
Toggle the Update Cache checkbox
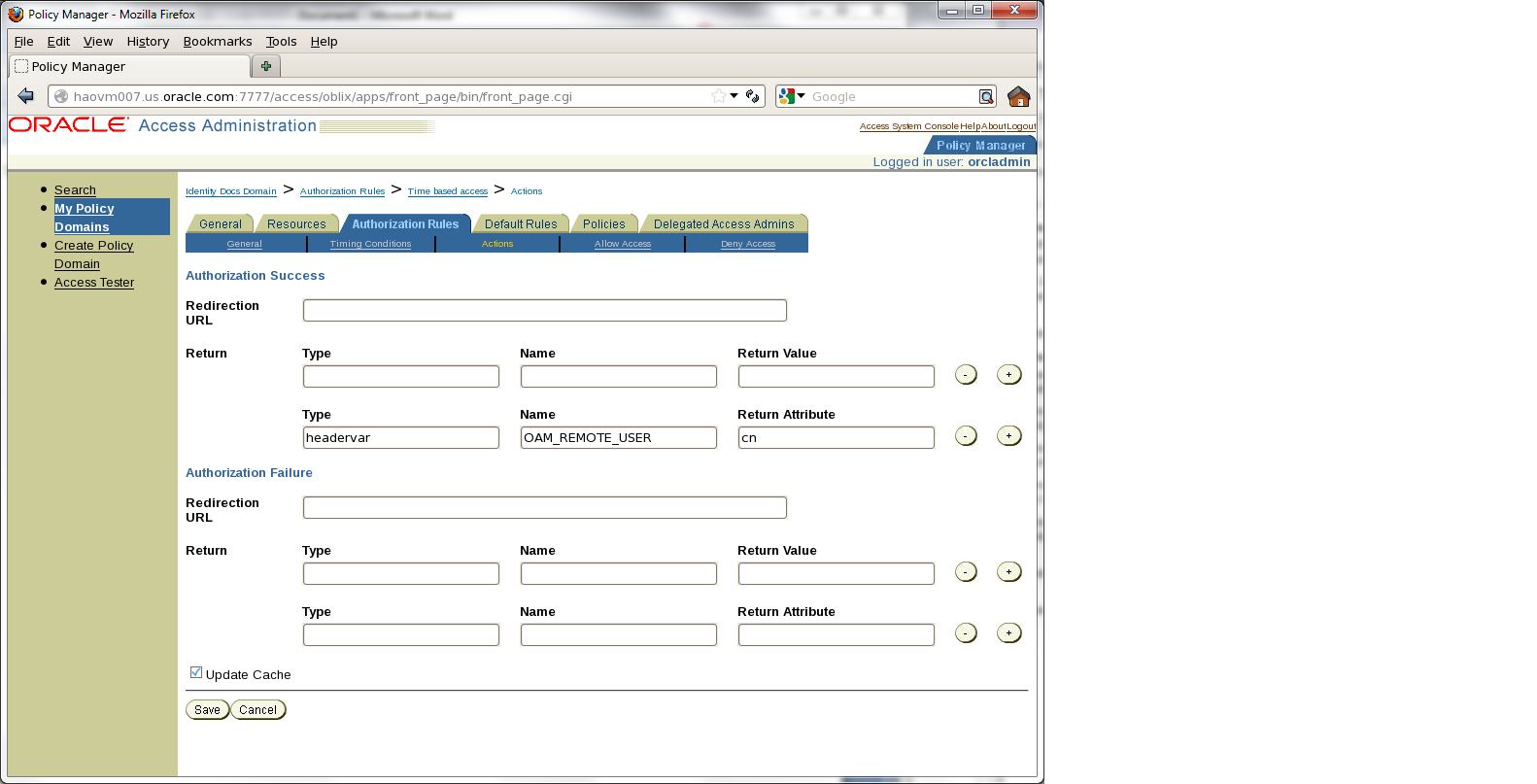point(196,672)
